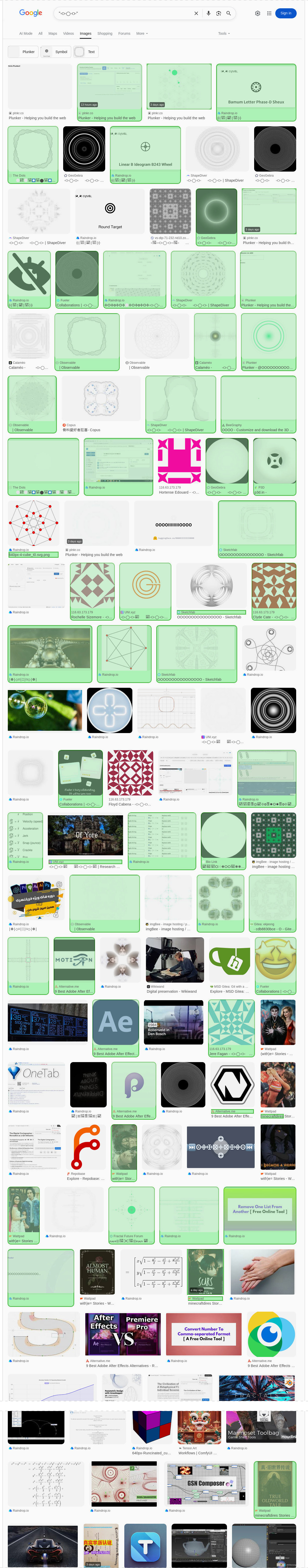Switch to the AI Mode tab
The width and height of the screenshot is (308, 1568).
tap(26, 33)
